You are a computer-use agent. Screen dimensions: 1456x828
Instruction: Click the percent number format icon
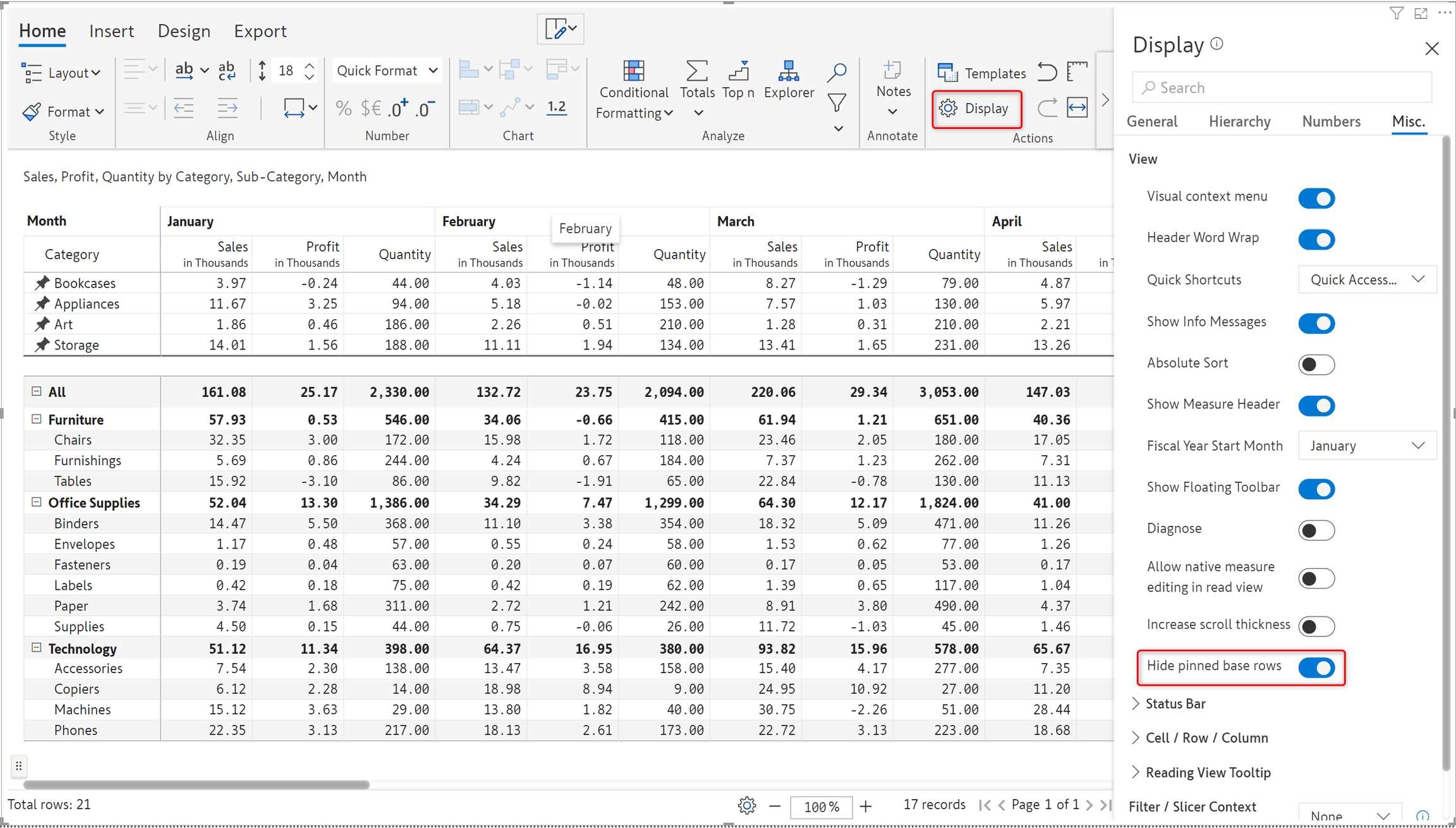343,109
